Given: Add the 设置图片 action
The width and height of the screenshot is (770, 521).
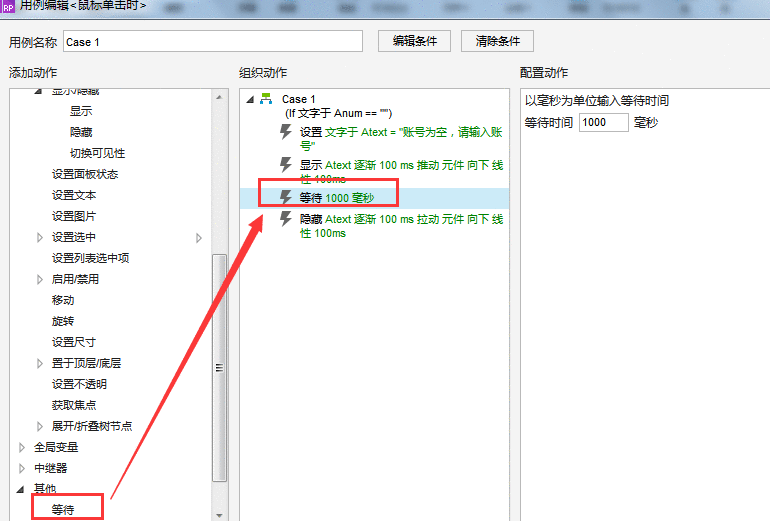Looking at the screenshot, I should (x=74, y=216).
